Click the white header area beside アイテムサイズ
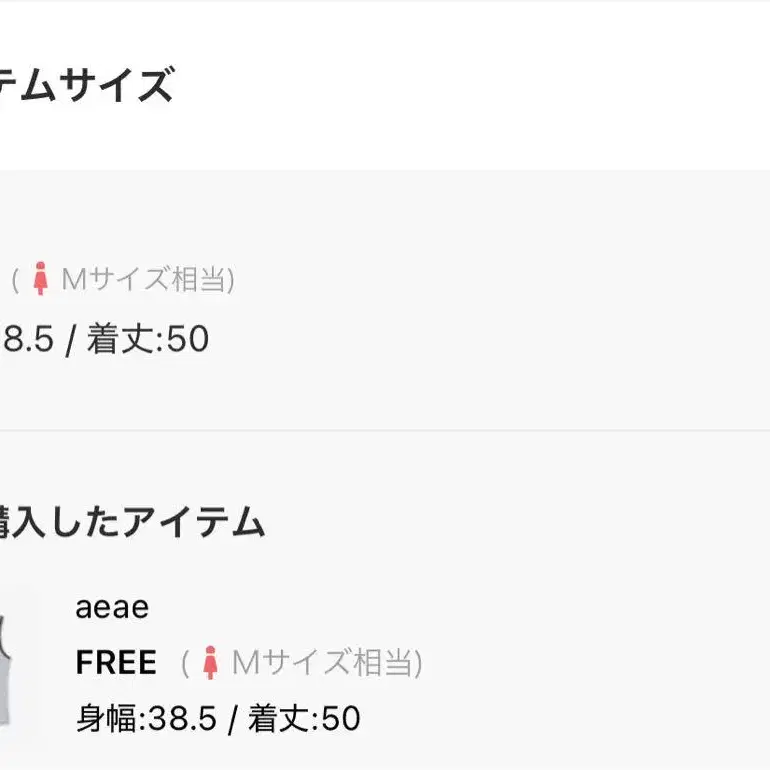Image resolution: width=770 pixels, height=770 pixels. (x=471, y=85)
